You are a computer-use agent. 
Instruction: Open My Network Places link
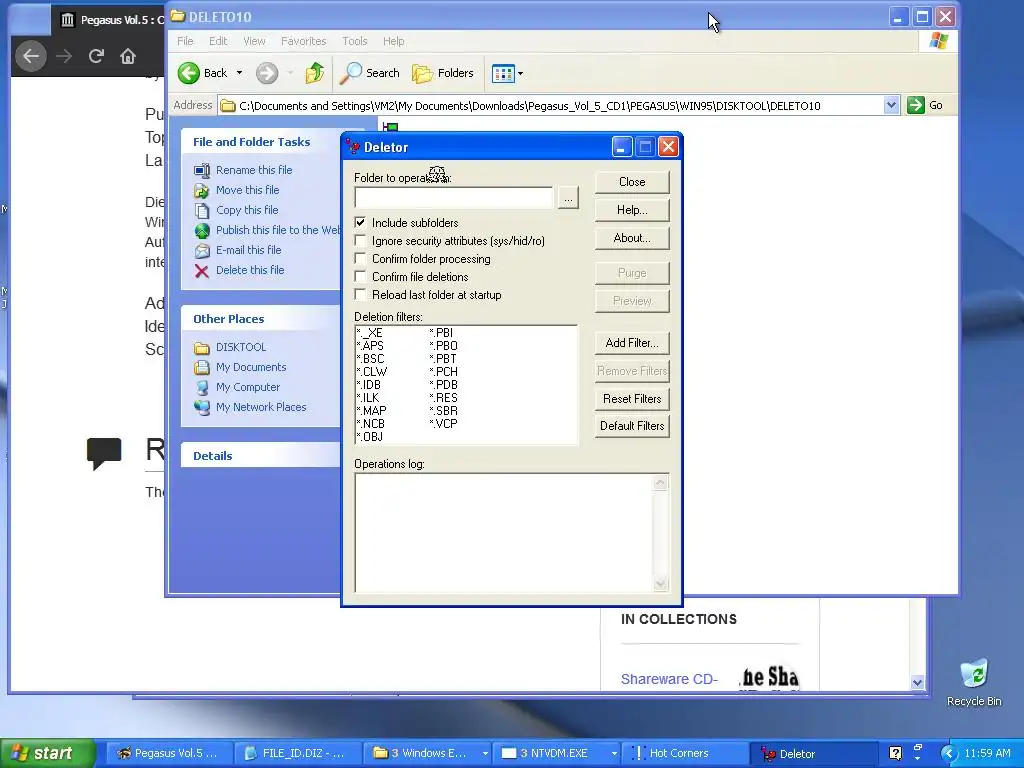(261, 407)
